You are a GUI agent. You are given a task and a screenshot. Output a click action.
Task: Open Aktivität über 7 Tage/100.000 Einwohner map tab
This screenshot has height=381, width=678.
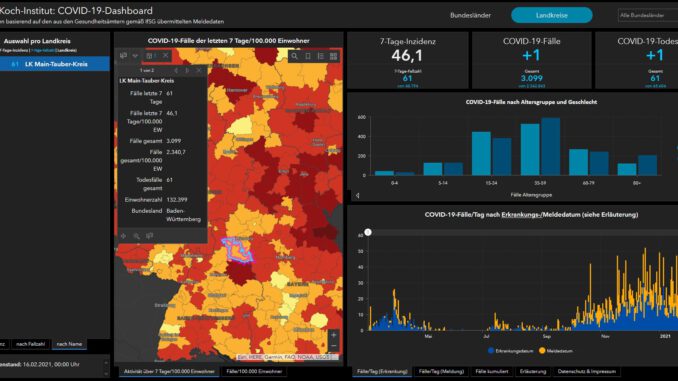pos(169,371)
